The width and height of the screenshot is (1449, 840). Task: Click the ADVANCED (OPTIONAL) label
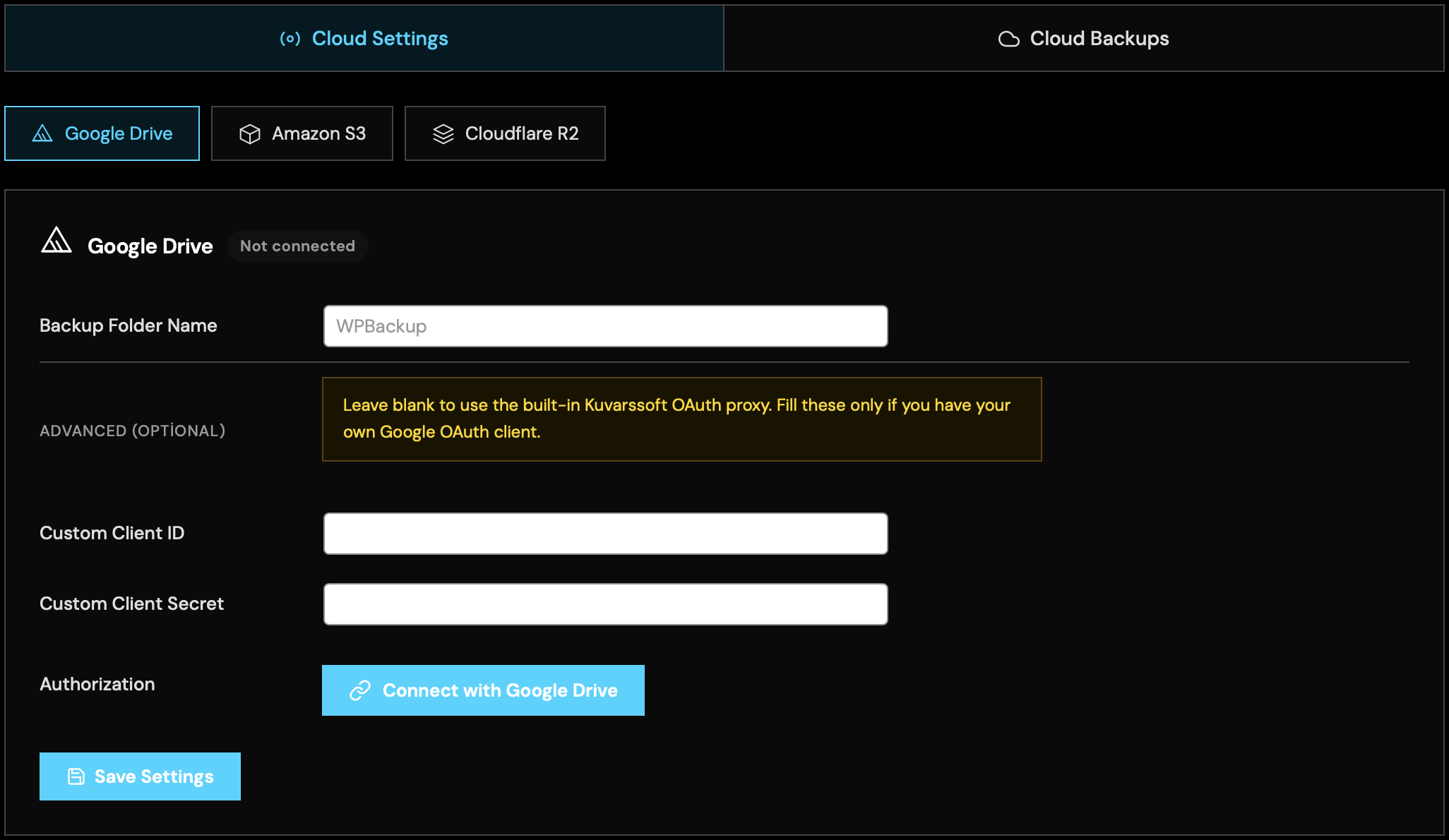click(x=133, y=431)
